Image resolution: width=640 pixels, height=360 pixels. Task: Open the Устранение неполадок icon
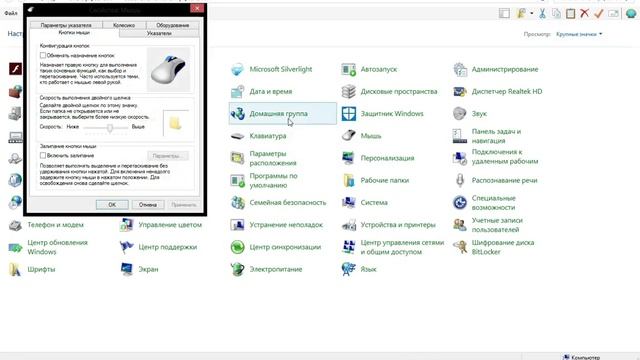click(x=237, y=225)
